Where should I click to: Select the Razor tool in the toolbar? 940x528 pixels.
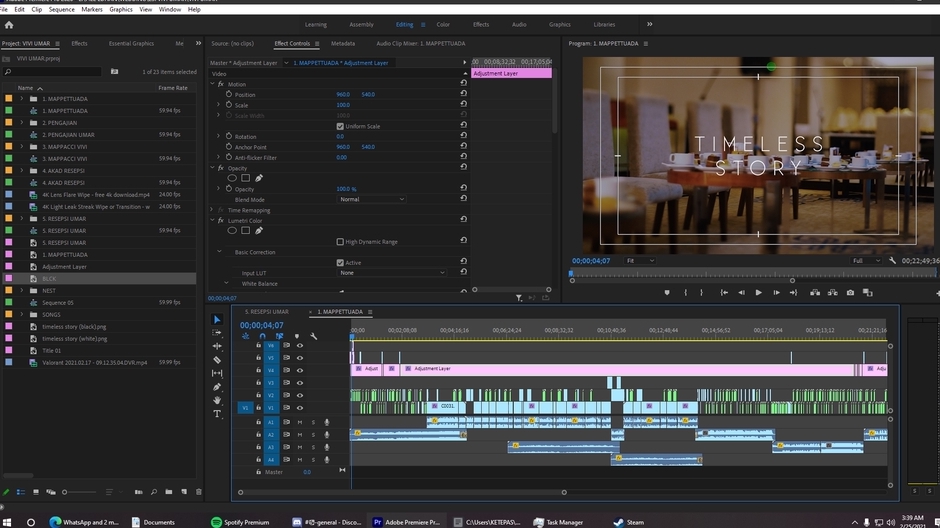217,360
